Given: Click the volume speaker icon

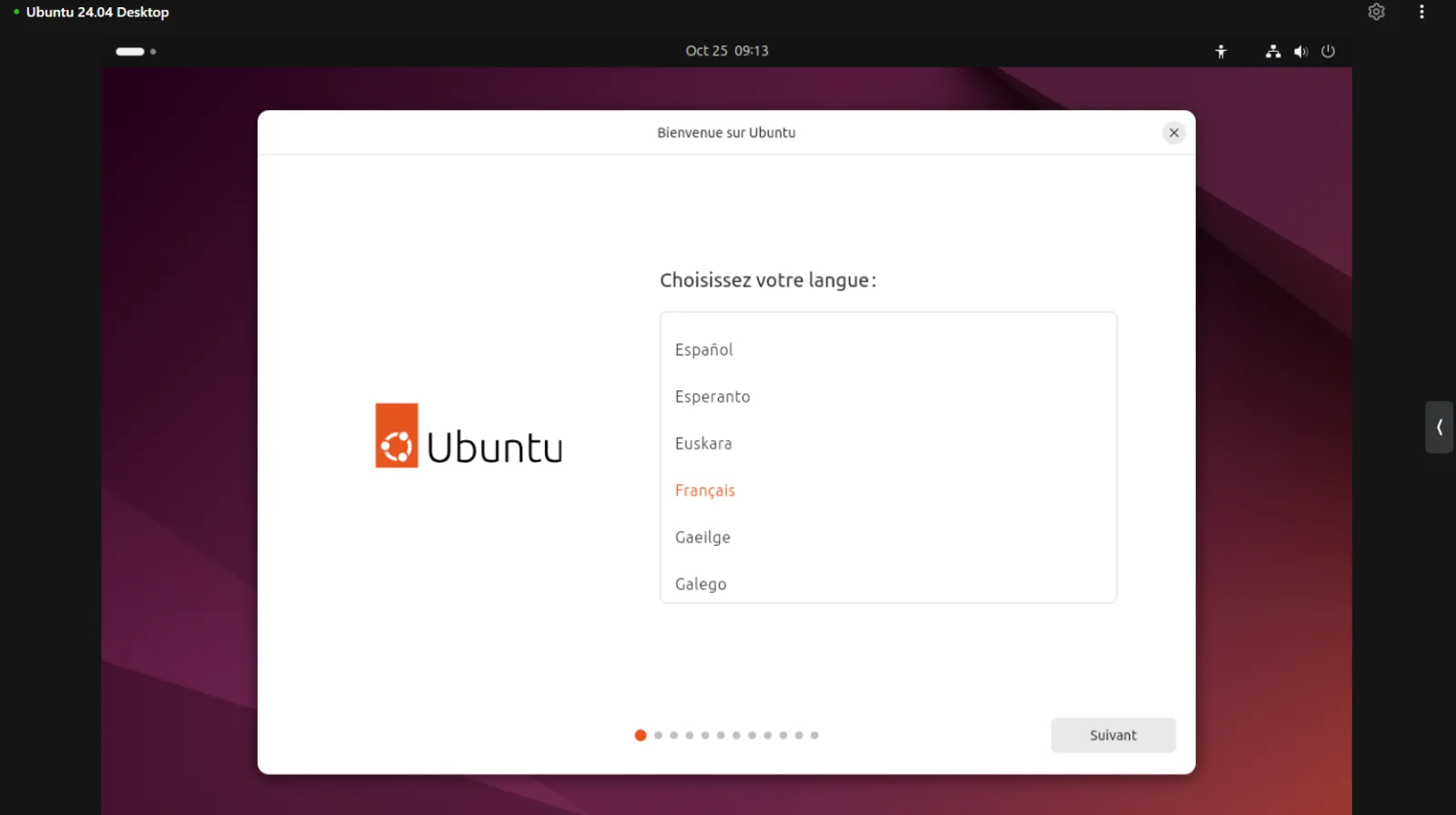Looking at the screenshot, I should [x=1300, y=52].
